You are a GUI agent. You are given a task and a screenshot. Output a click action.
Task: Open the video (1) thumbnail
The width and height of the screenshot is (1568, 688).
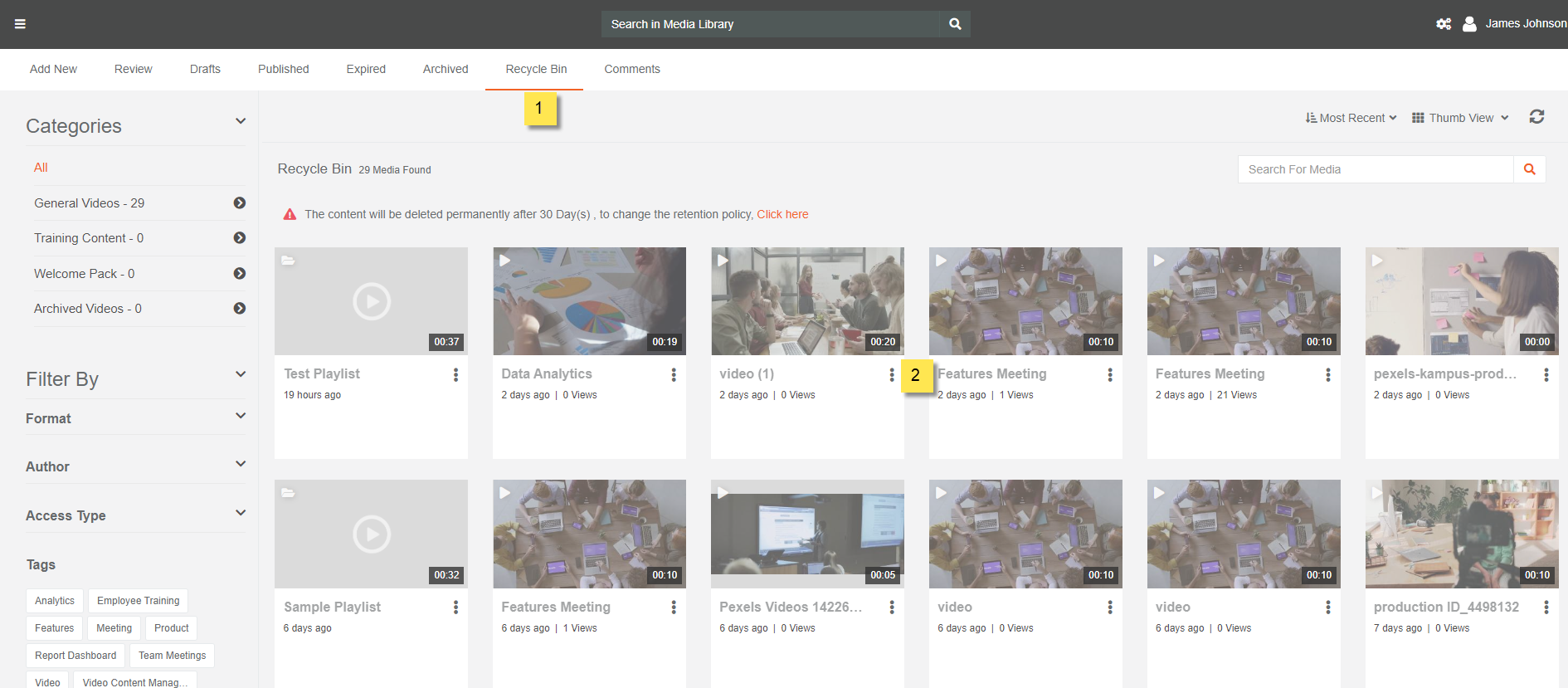pos(807,301)
